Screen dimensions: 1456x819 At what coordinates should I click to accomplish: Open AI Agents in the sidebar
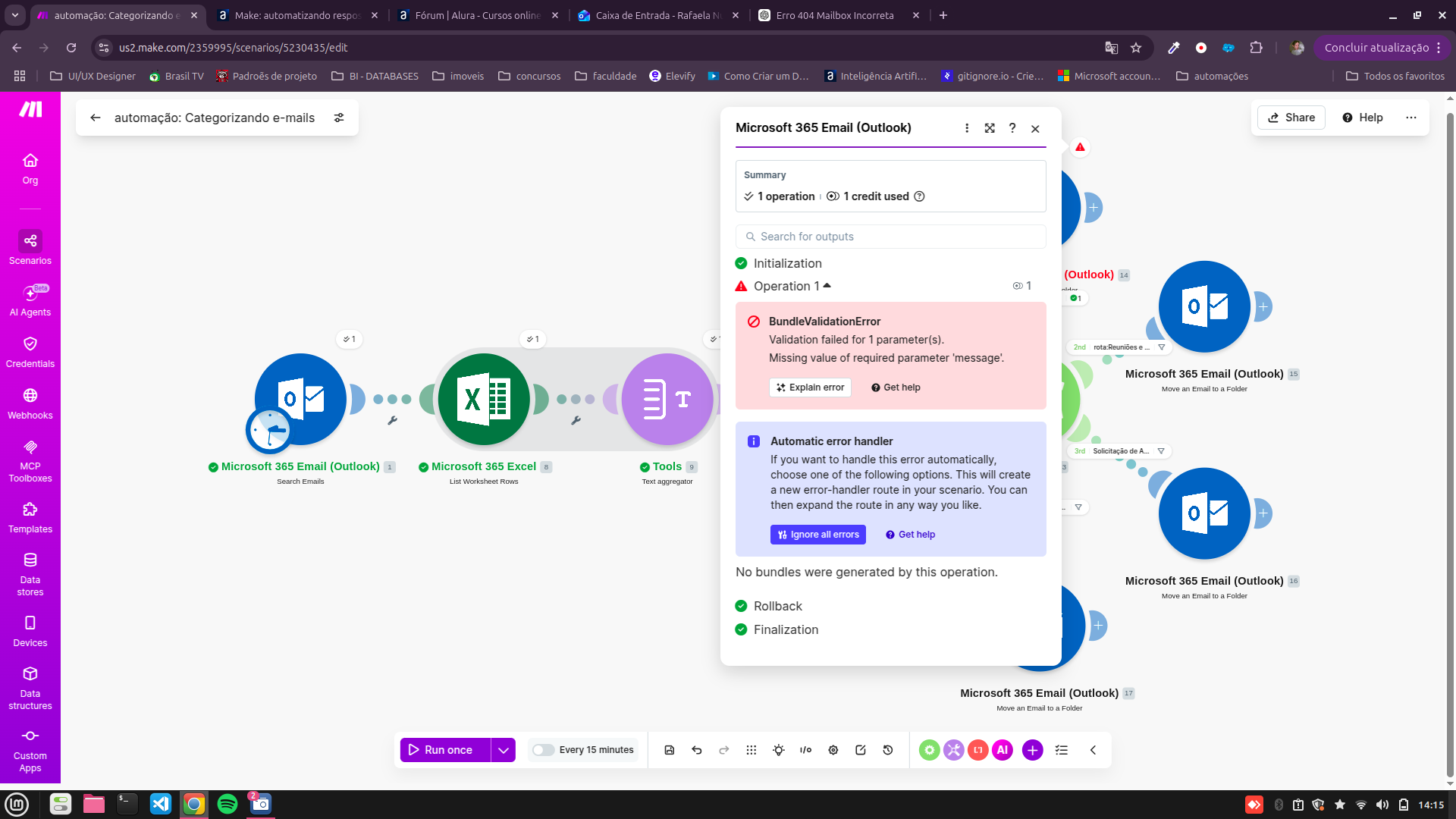(30, 300)
